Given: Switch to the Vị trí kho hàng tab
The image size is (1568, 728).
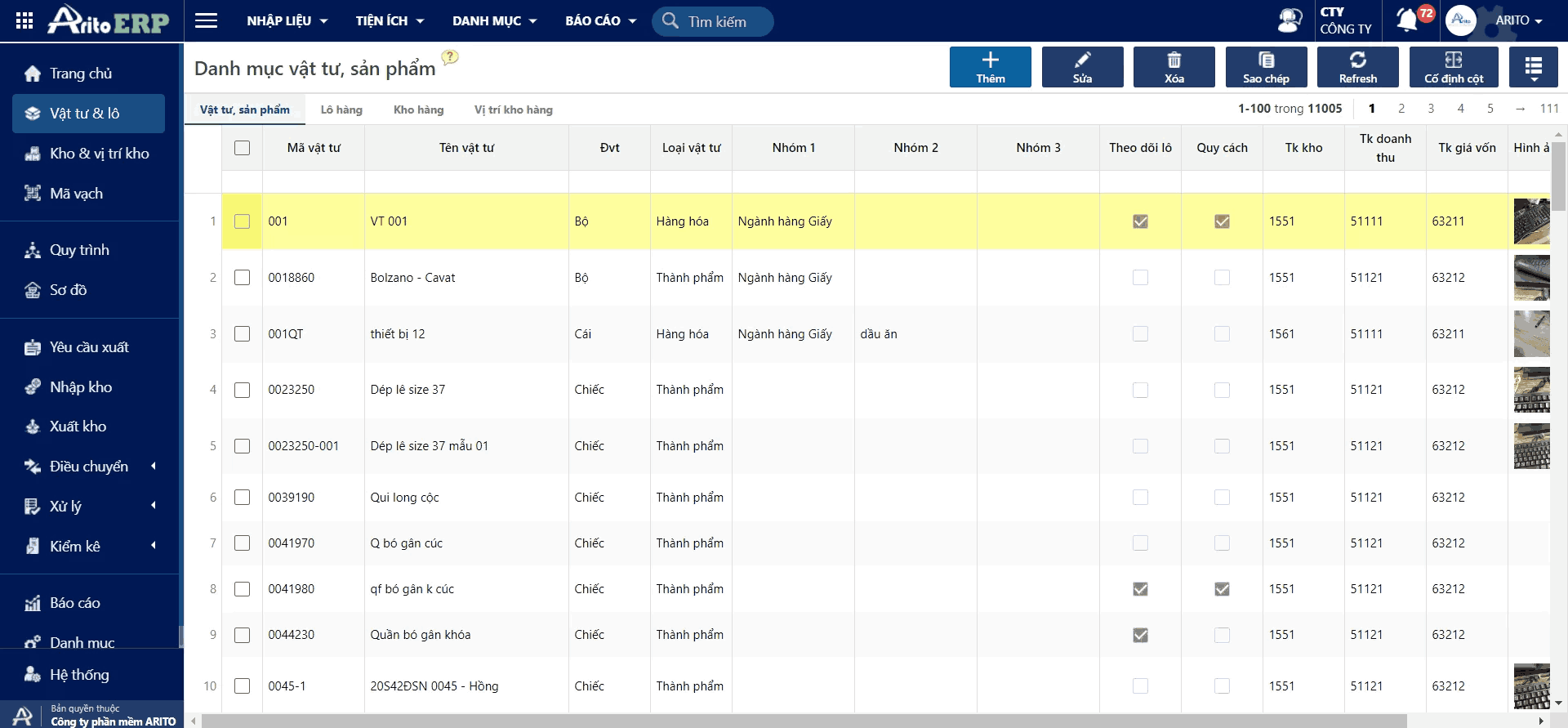Looking at the screenshot, I should coord(514,109).
